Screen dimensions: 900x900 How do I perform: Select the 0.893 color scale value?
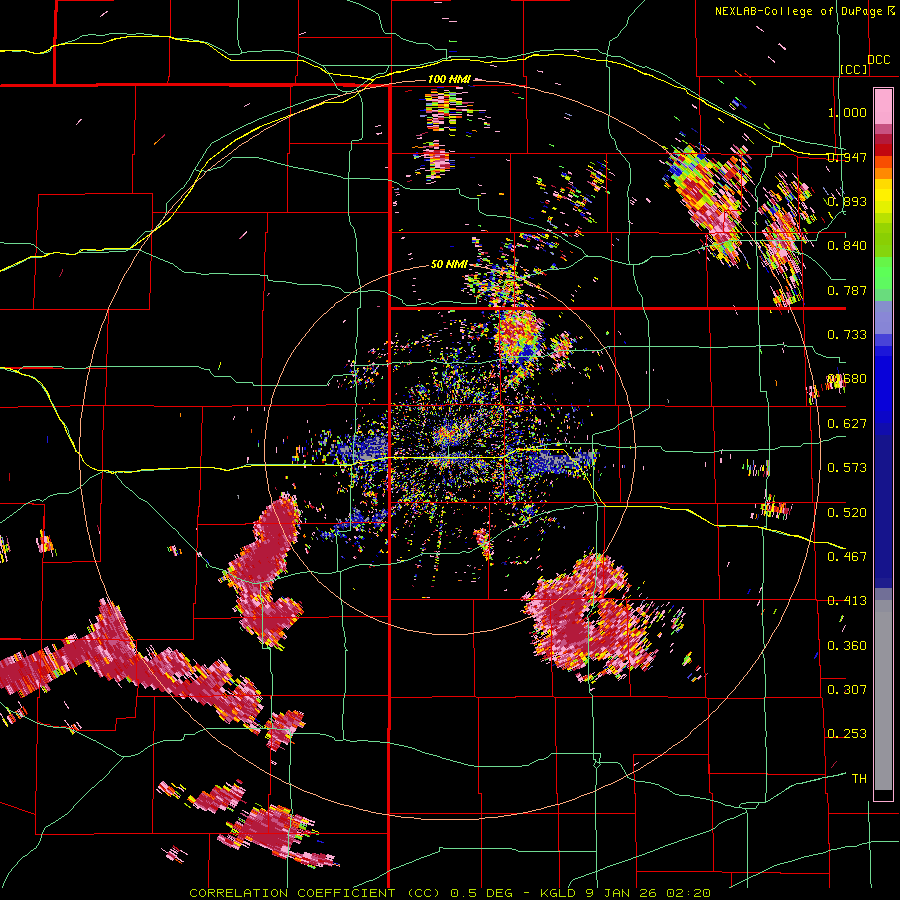click(x=847, y=201)
